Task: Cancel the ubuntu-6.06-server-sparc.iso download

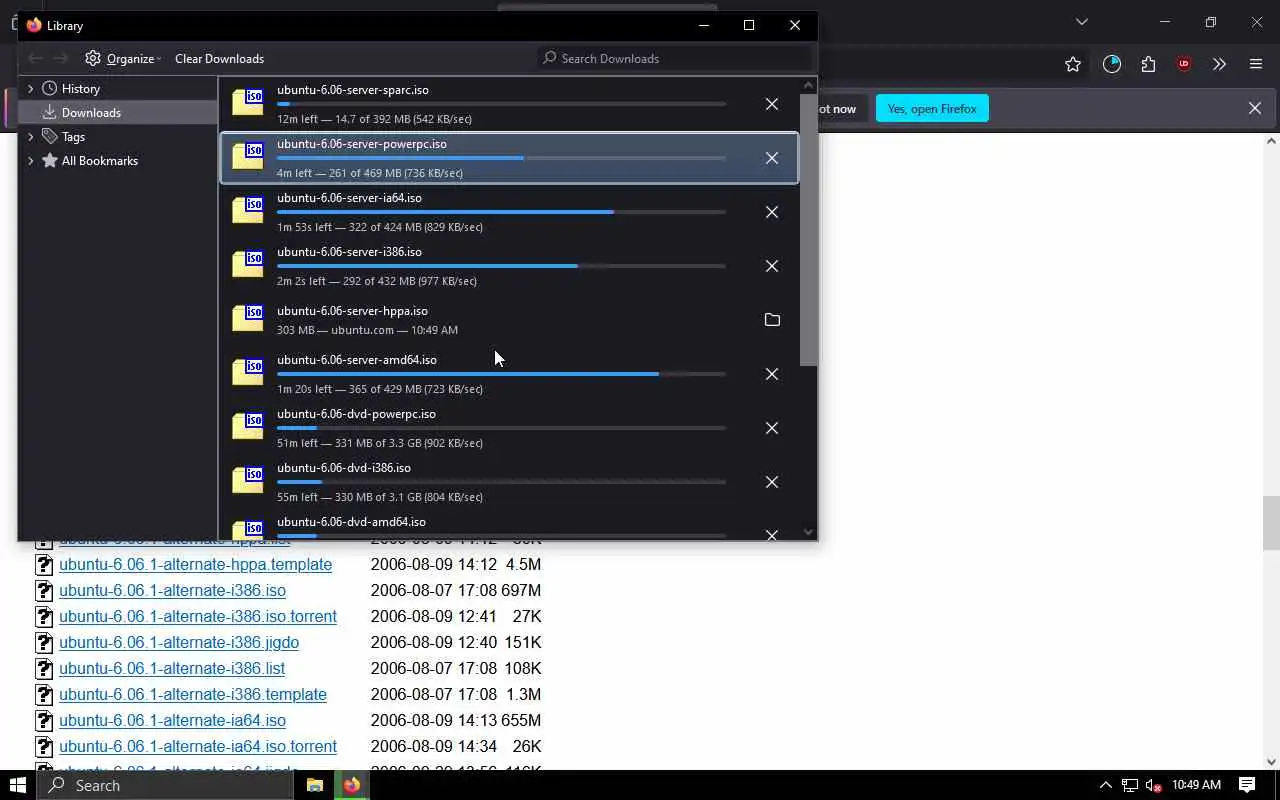Action: tap(772, 104)
